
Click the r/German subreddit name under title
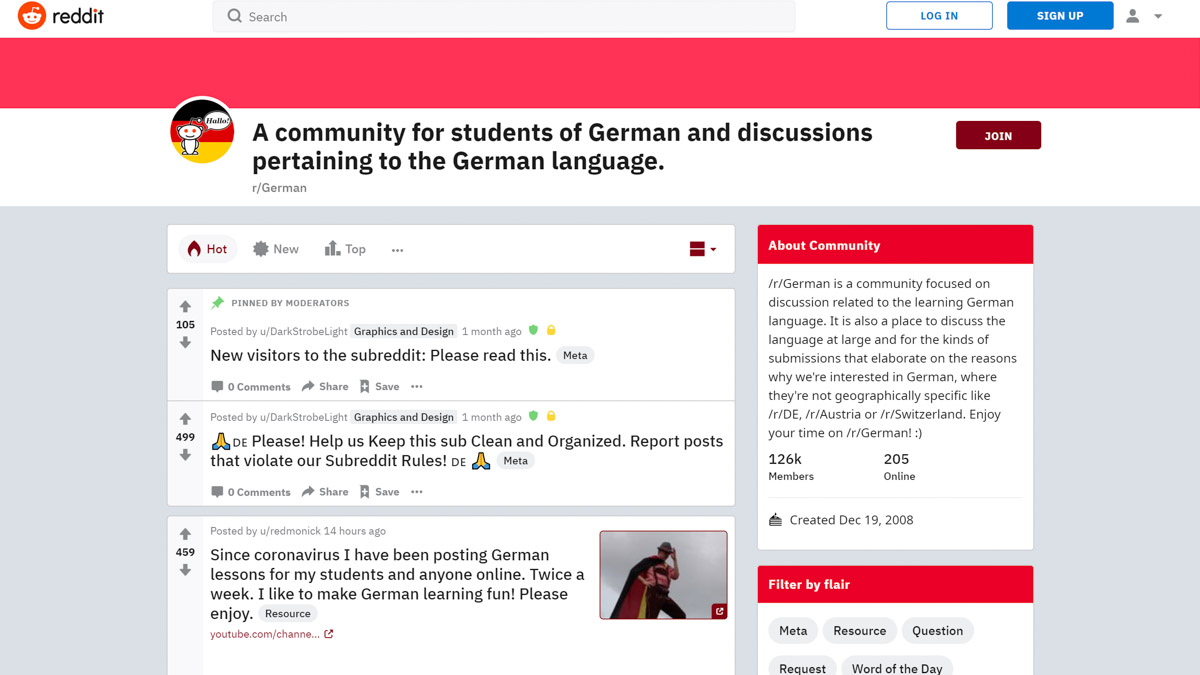(x=279, y=187)
